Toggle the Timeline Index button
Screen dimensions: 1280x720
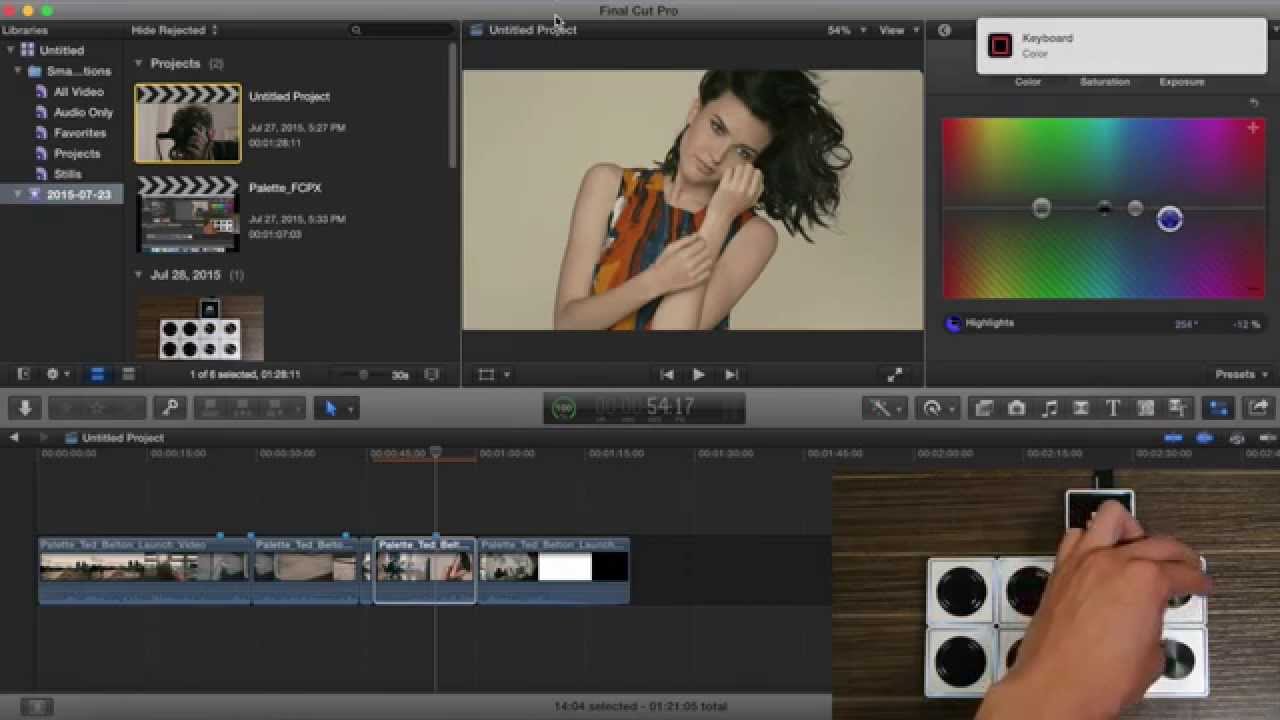37,706
